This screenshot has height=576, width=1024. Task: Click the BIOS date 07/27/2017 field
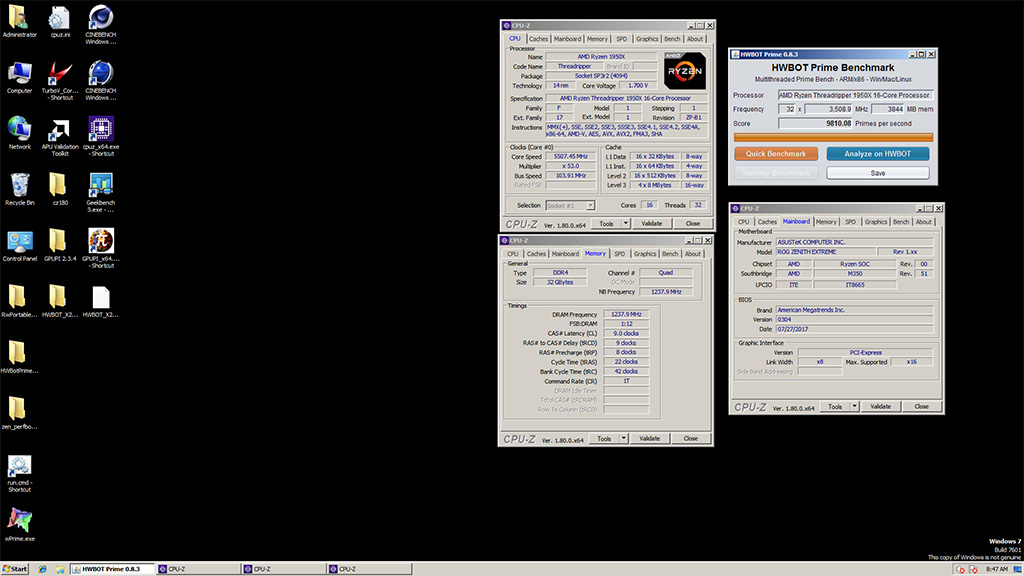[x=854, y=329]
